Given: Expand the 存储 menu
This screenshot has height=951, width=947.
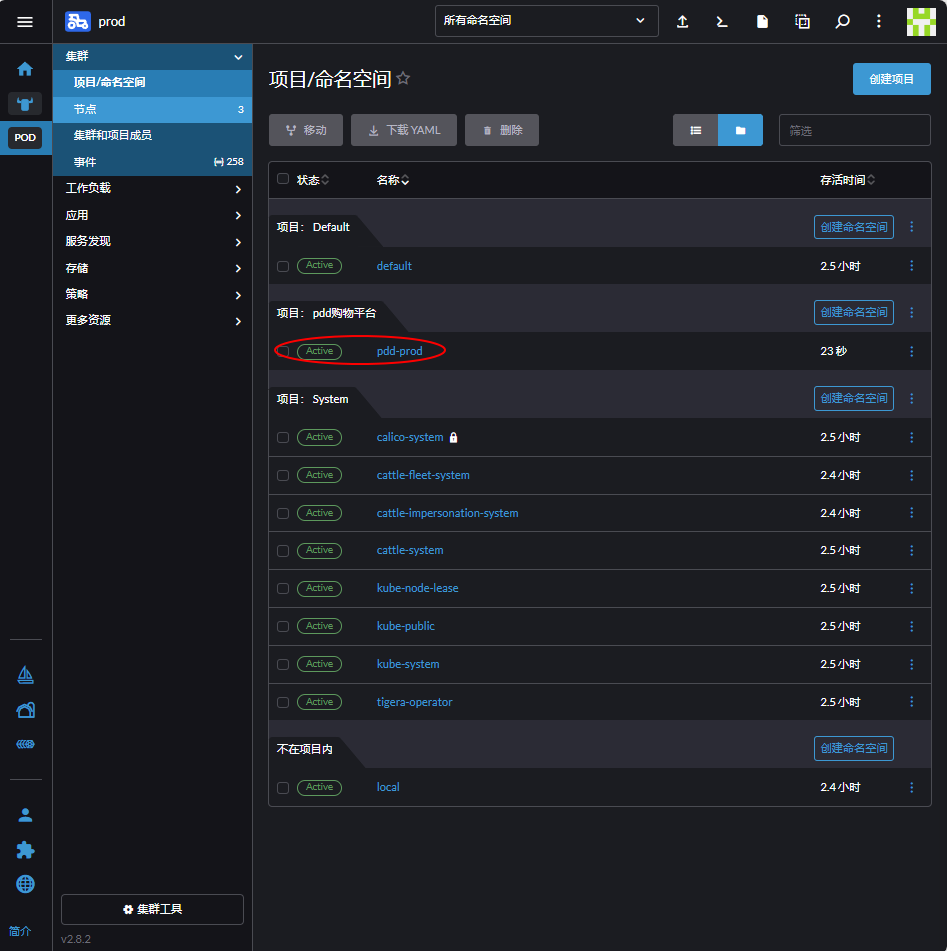Looking at the screenshot, I should coord(152,268).
